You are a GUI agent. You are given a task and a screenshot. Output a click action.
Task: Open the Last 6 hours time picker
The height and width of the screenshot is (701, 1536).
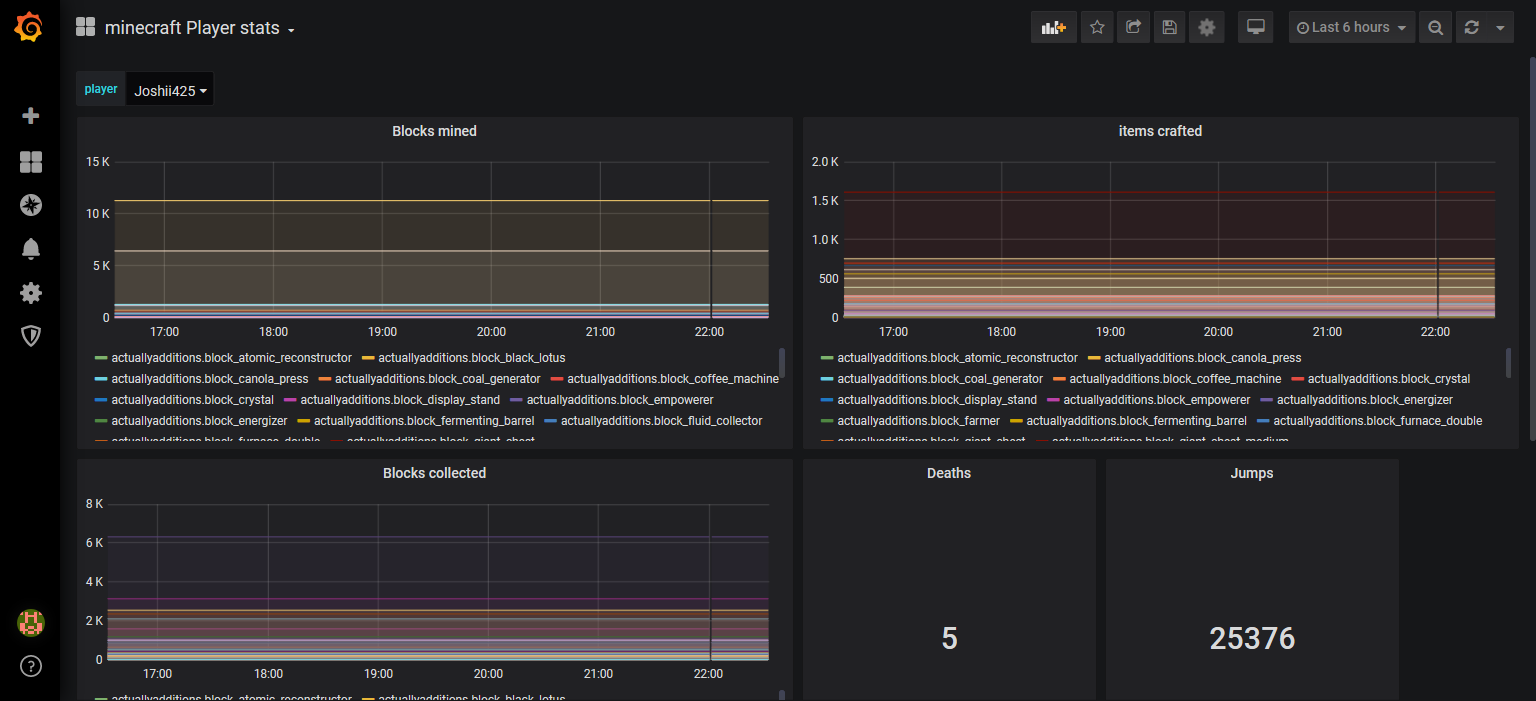click(1351, 28)
